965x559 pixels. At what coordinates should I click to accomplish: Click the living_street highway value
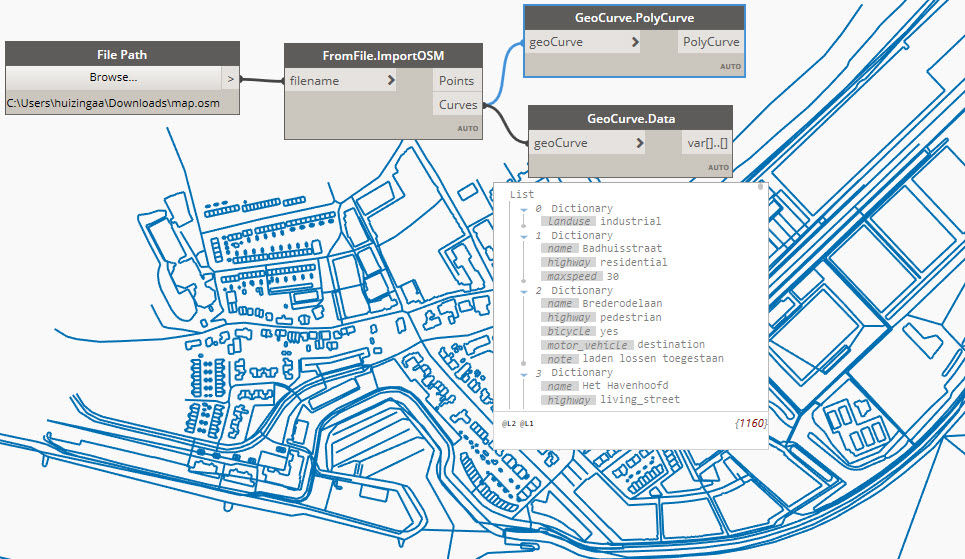click(640, 400)
